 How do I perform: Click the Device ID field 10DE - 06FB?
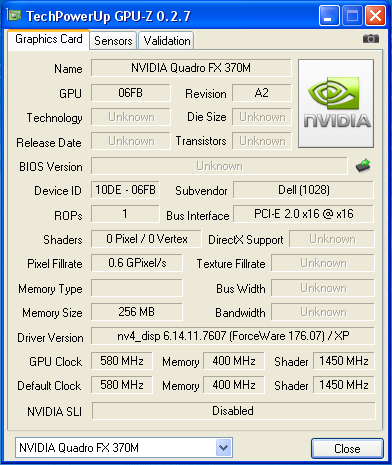[125, 190]
